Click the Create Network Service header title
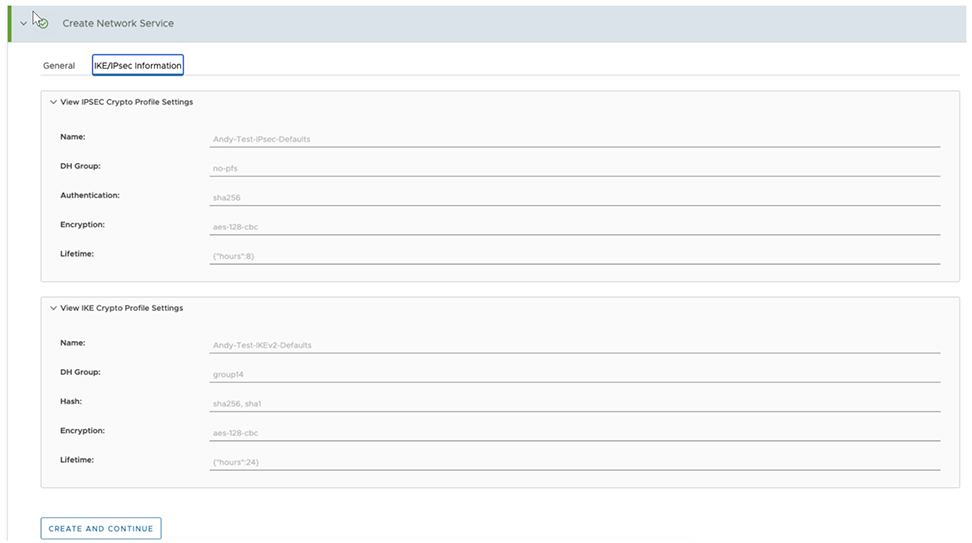 pyautogui.click(x=118, y=23)
